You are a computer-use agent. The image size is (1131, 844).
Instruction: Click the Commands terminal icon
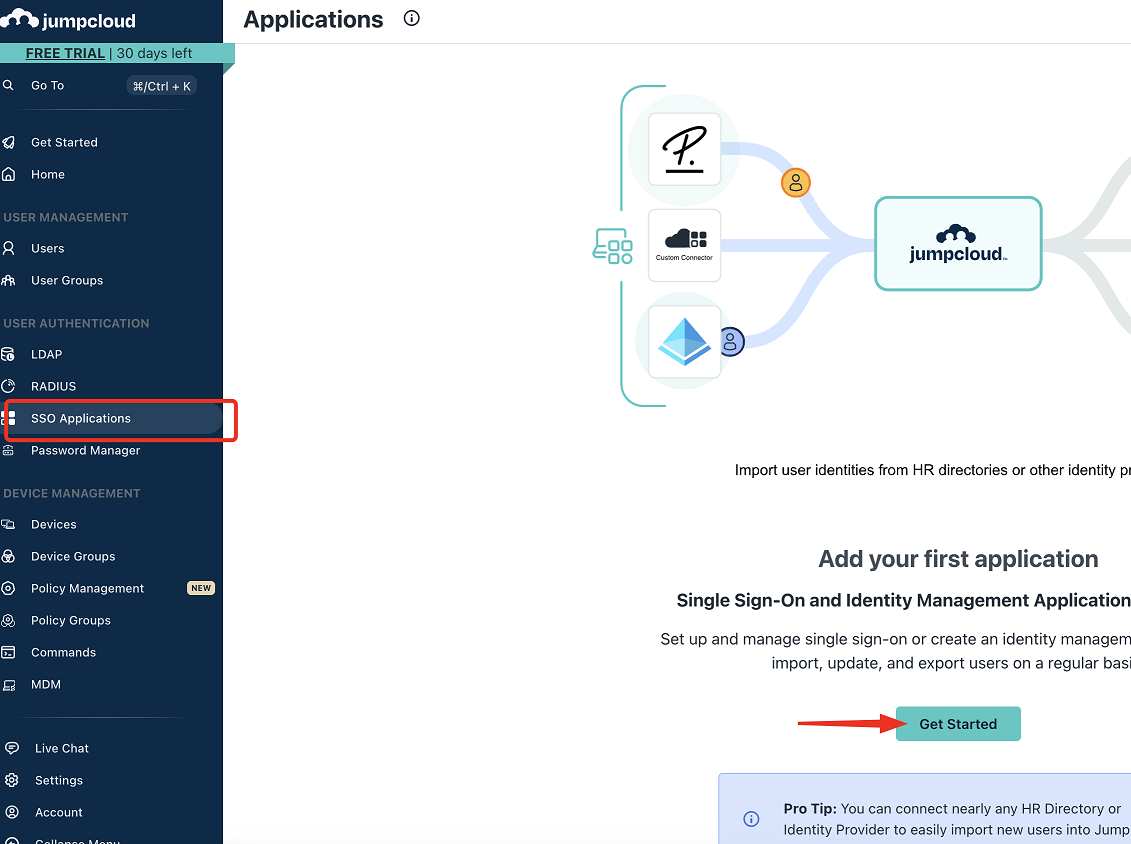[8, 652]
